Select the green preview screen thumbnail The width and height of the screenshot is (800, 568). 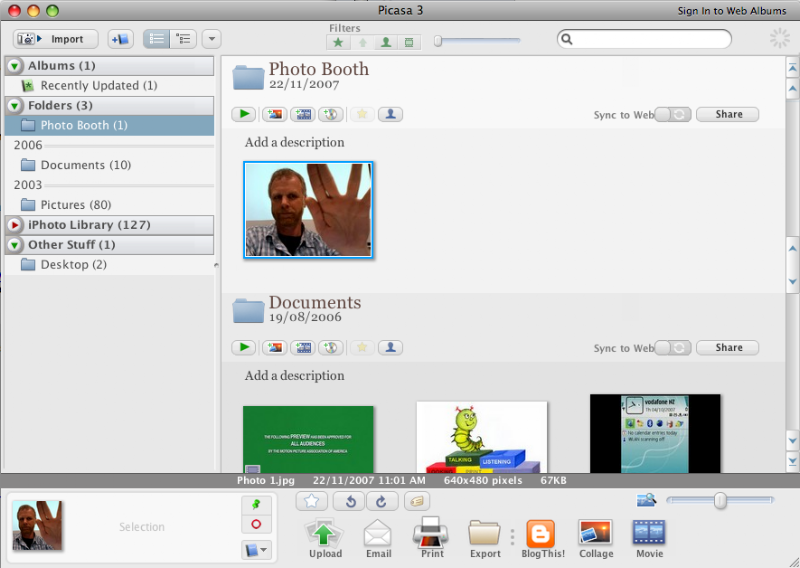click(308, 439)
